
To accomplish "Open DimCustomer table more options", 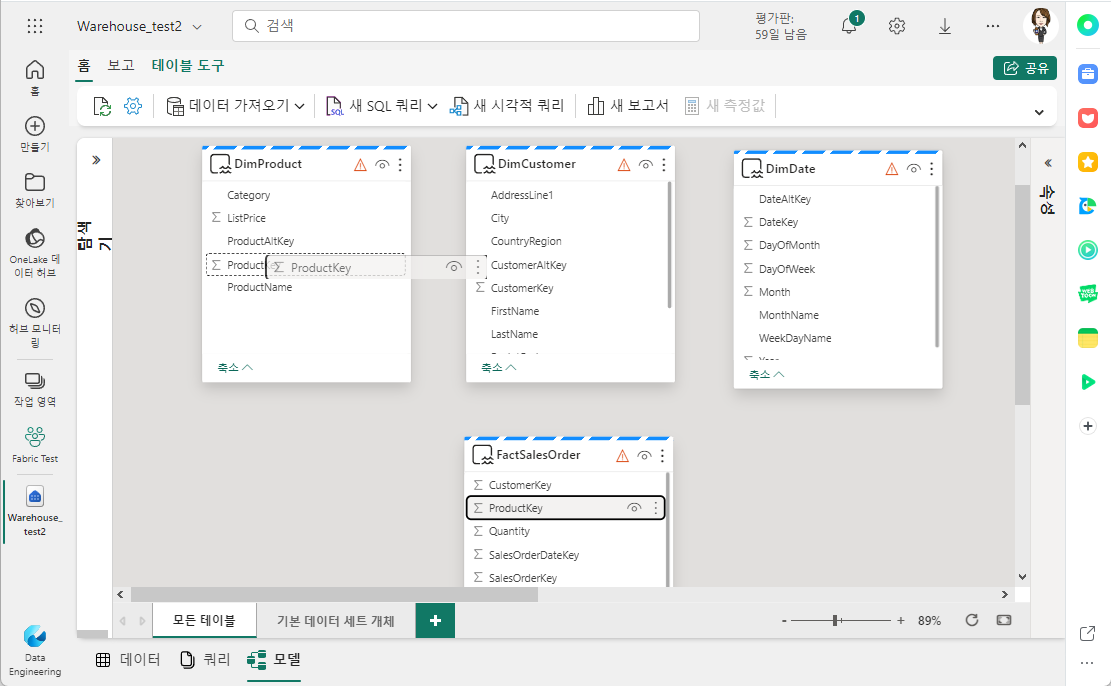I will [x=664, y=164].
